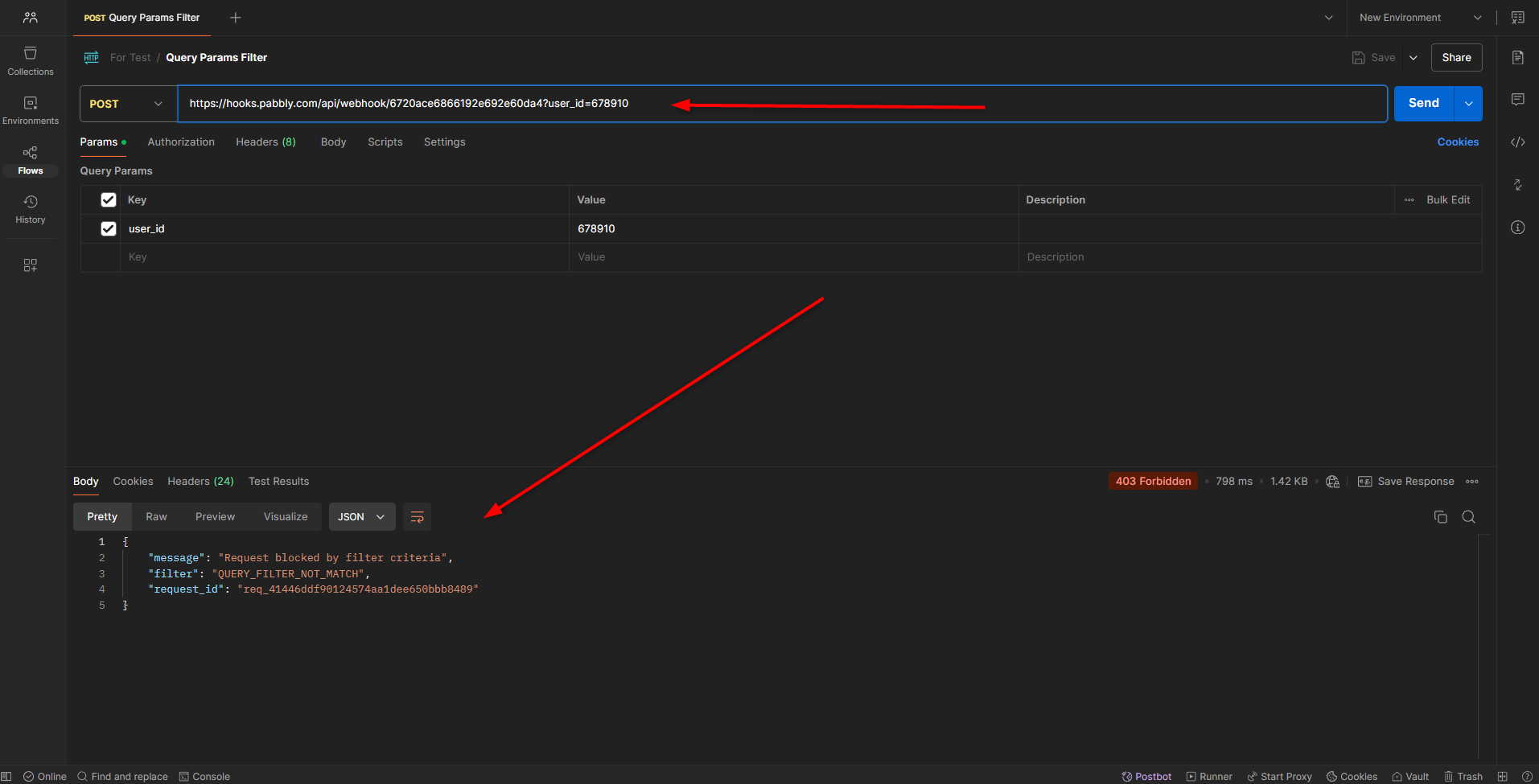
Task: Select the POST Query Params Filter tab
Action: 142,18
